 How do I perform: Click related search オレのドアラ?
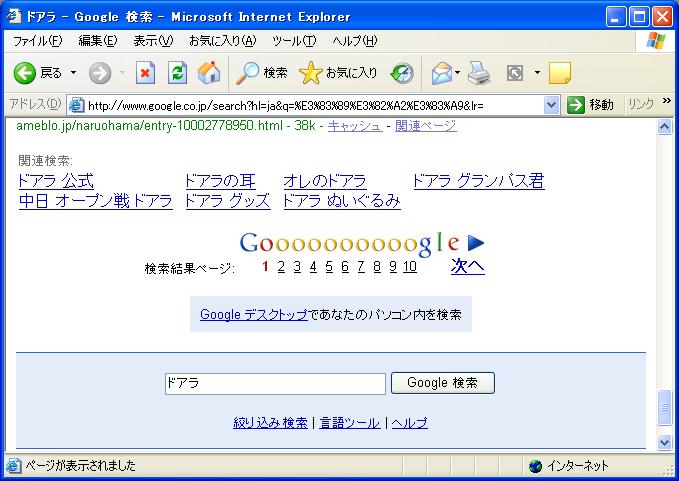[x=325, y=181]
